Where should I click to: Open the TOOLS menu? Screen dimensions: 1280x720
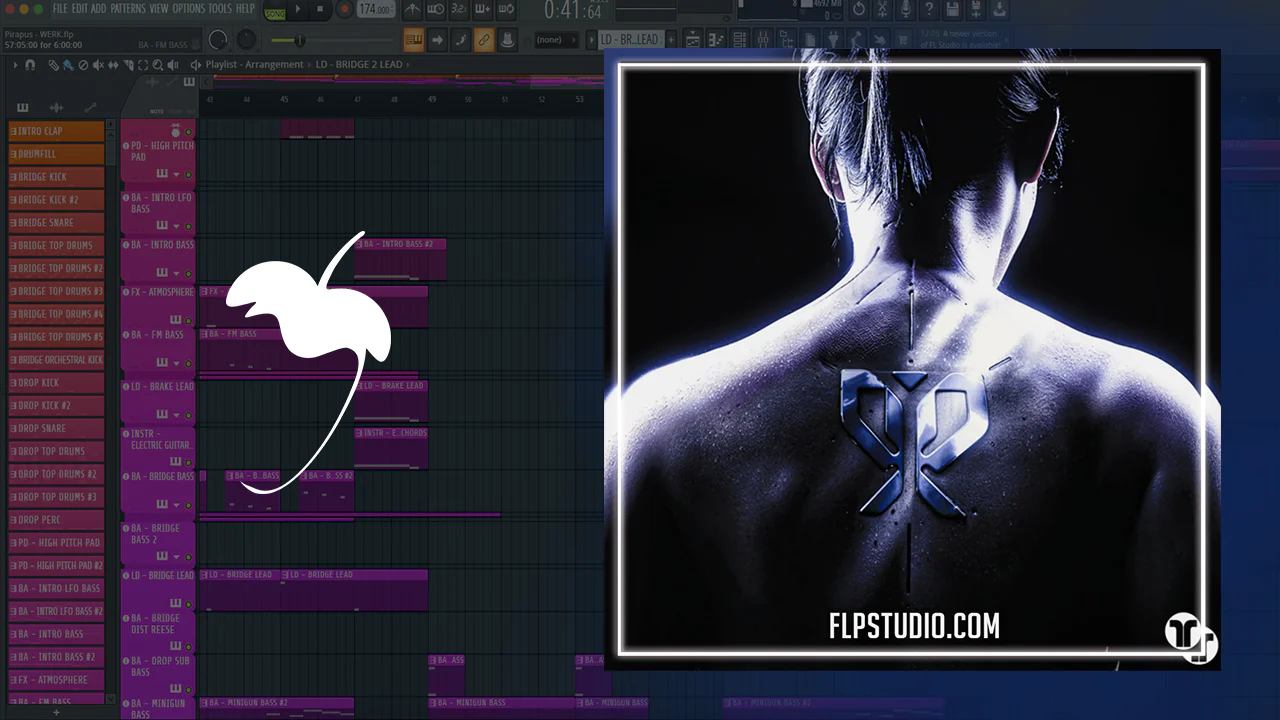click(220, 9)
